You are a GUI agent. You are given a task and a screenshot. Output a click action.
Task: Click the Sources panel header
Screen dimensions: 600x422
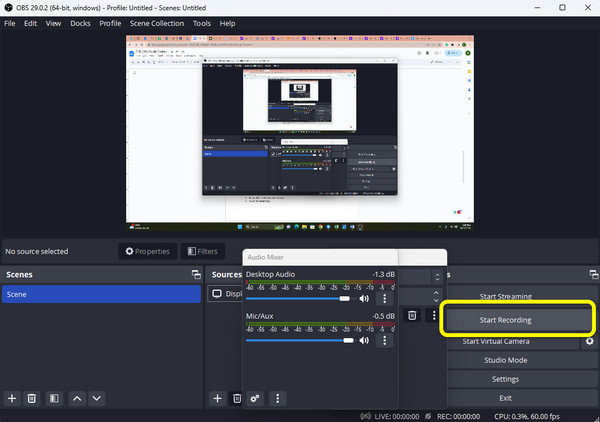pyautogui.click(x=227, y=274)
